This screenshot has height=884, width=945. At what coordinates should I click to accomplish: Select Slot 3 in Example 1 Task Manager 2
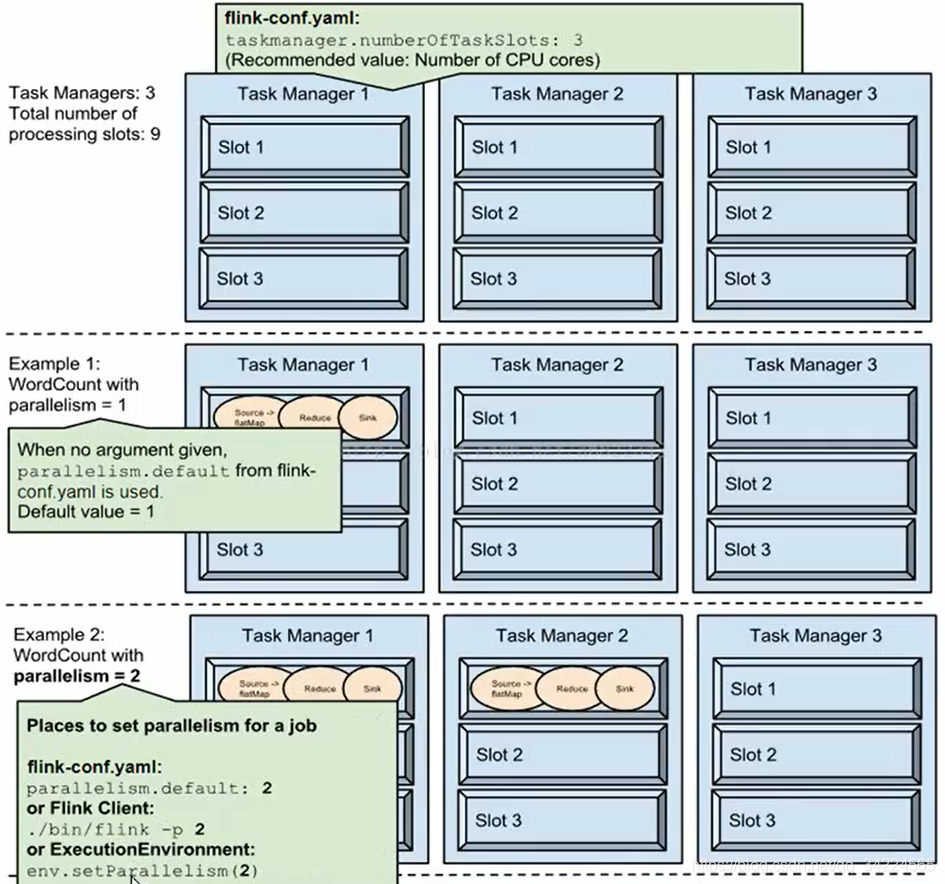pyautogui.click(x=557, y=549)
